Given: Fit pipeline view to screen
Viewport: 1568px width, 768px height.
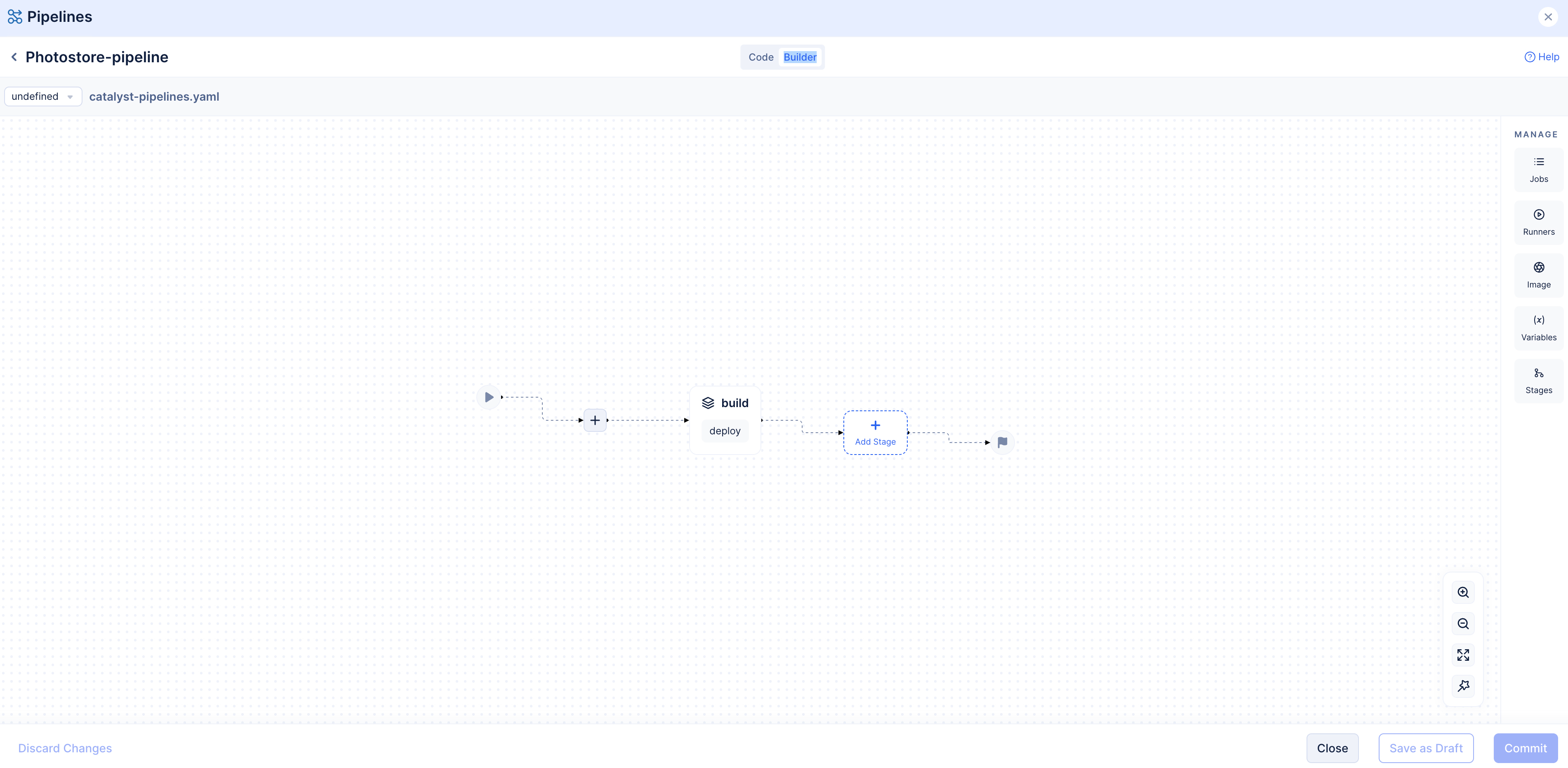Looking at the screenshot, I should 1463,655.
